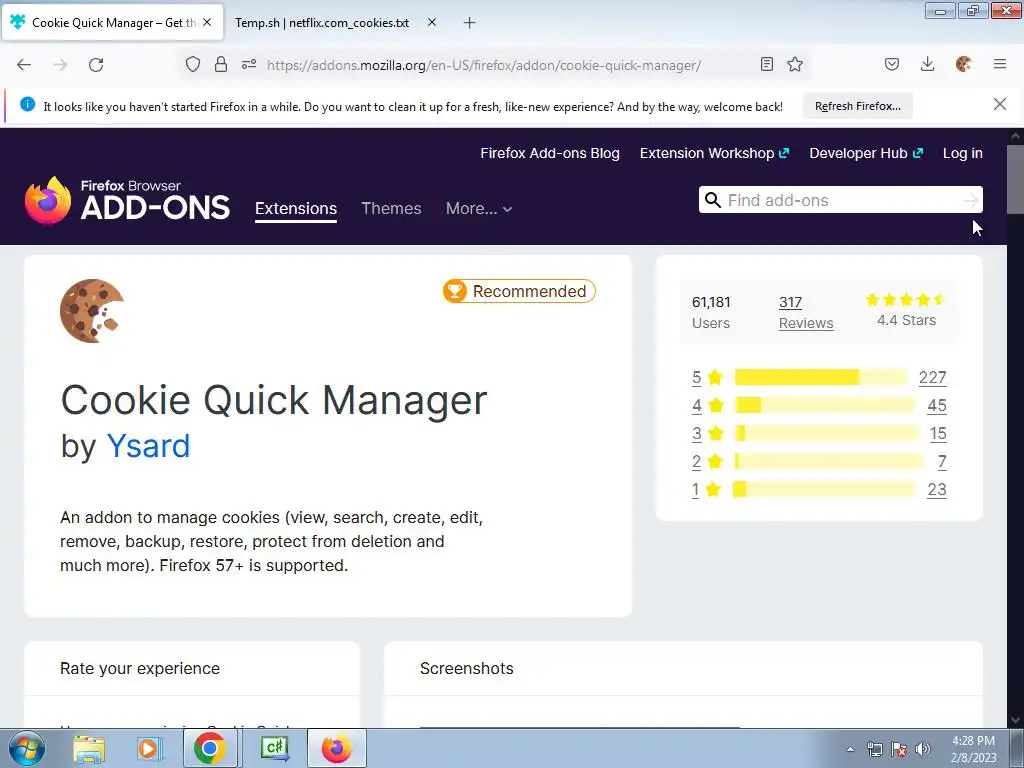The width and height of the screenshot is (1024, 768).
Task: Filter reviews by 1 star rating bar
Action: point(824,489)
